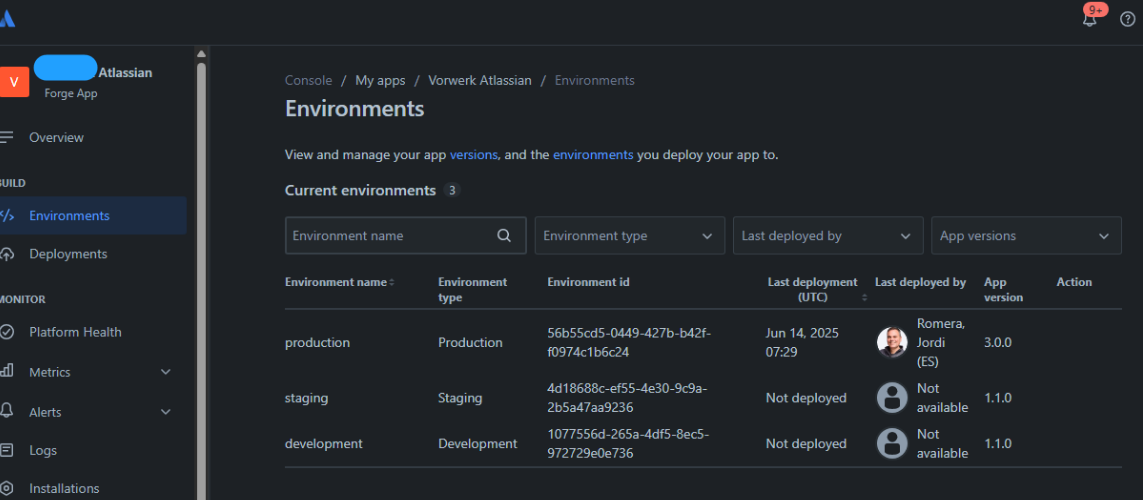Click the Last deployed by column header
The image size is (1143, 500).
[x=920, y=282]
